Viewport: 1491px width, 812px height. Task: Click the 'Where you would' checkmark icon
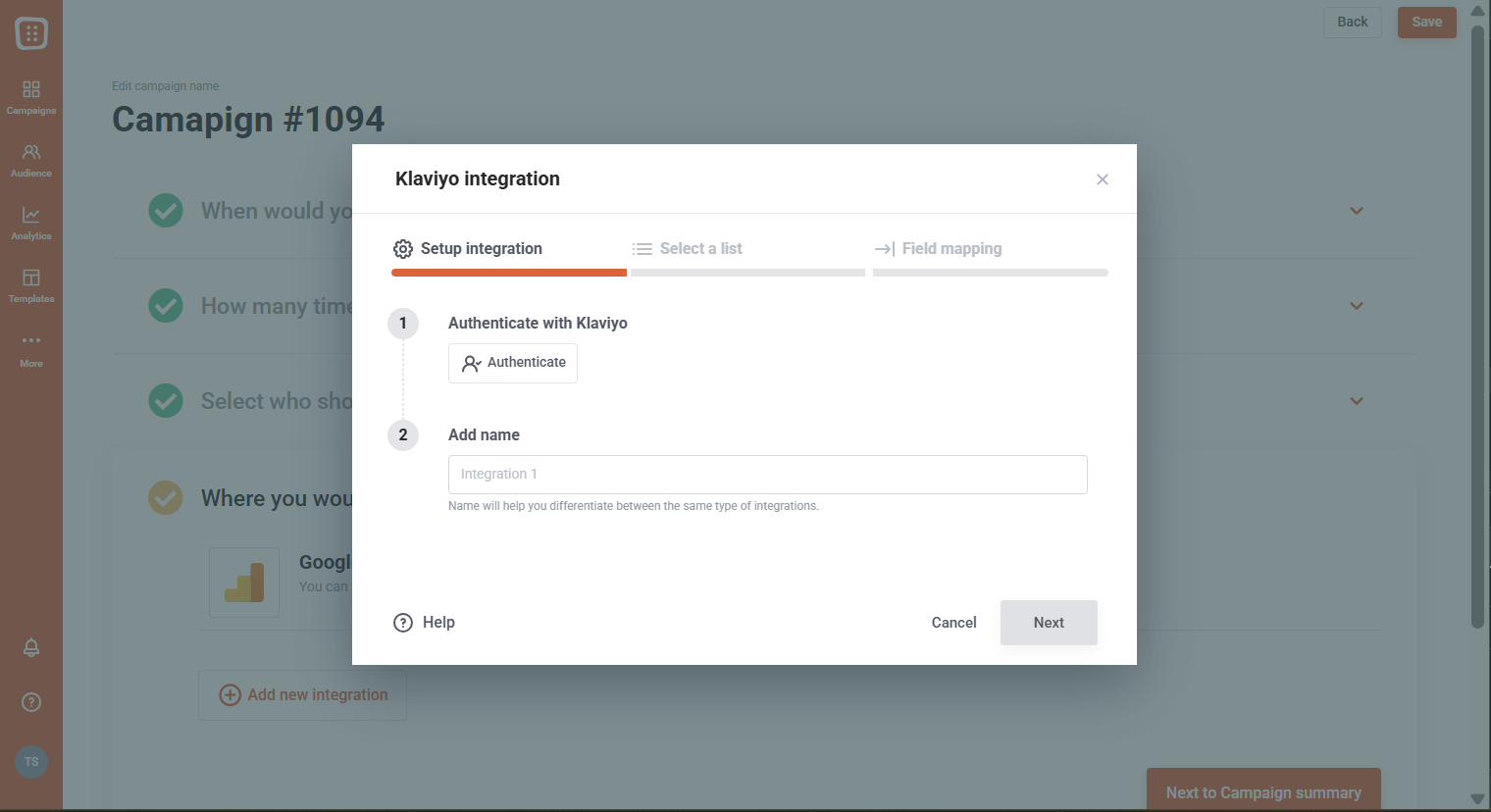click(166, 497)
